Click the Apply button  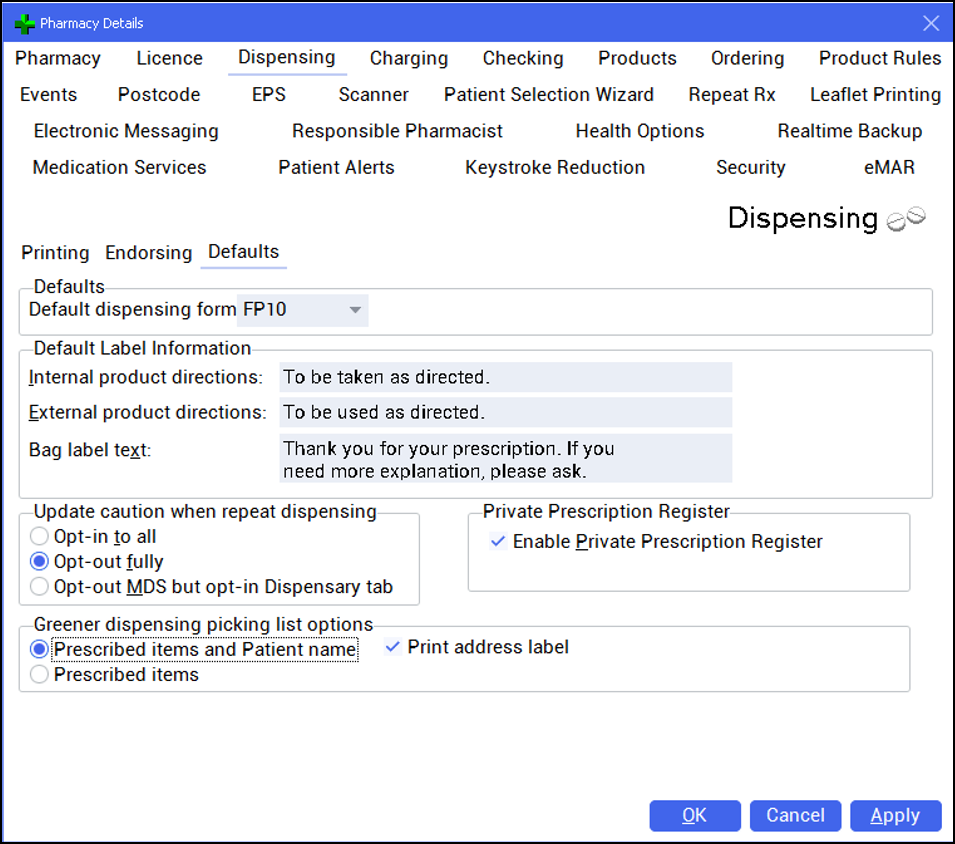tap(895, 816)
